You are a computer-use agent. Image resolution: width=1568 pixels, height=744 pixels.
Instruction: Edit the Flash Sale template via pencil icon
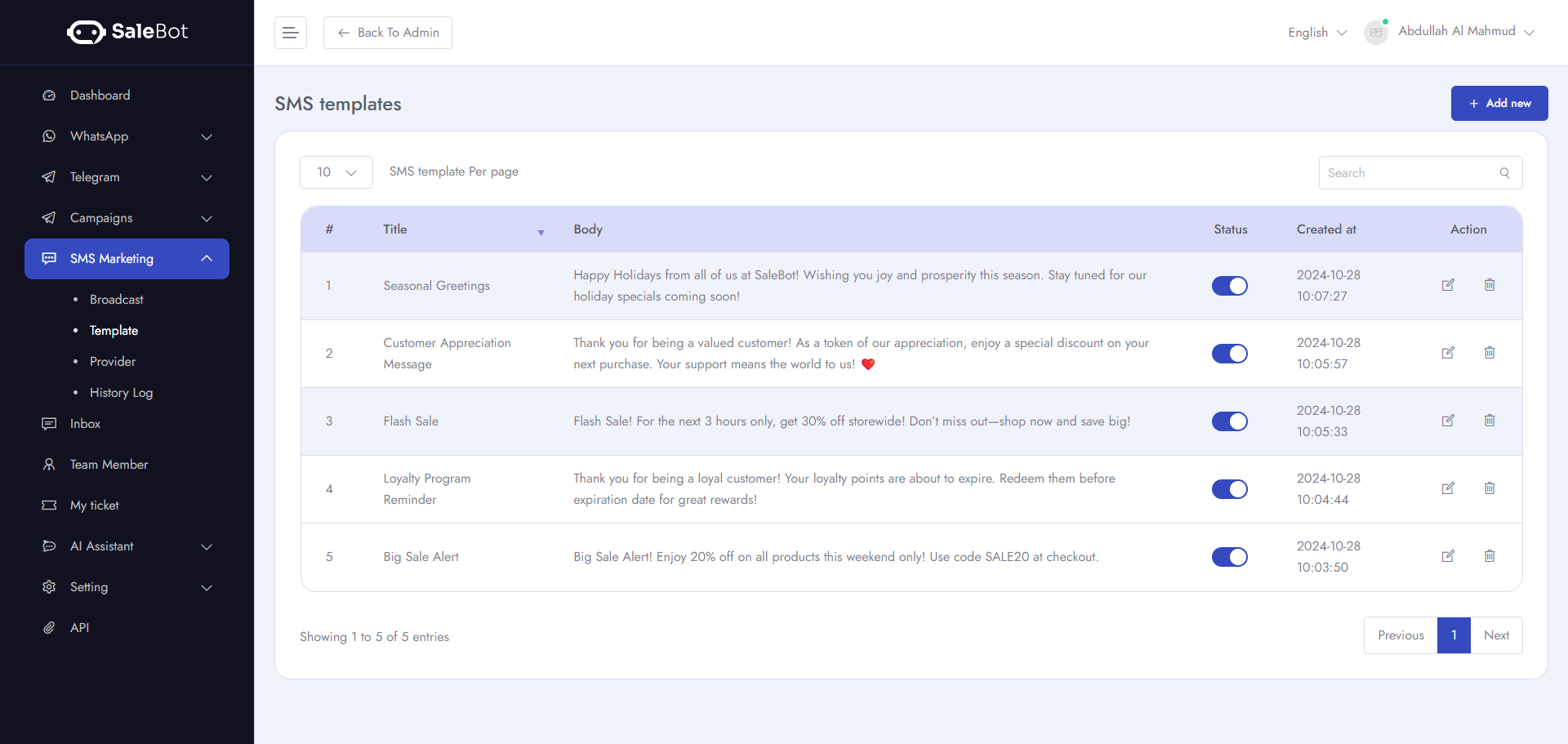click(x=1449, y=421)
